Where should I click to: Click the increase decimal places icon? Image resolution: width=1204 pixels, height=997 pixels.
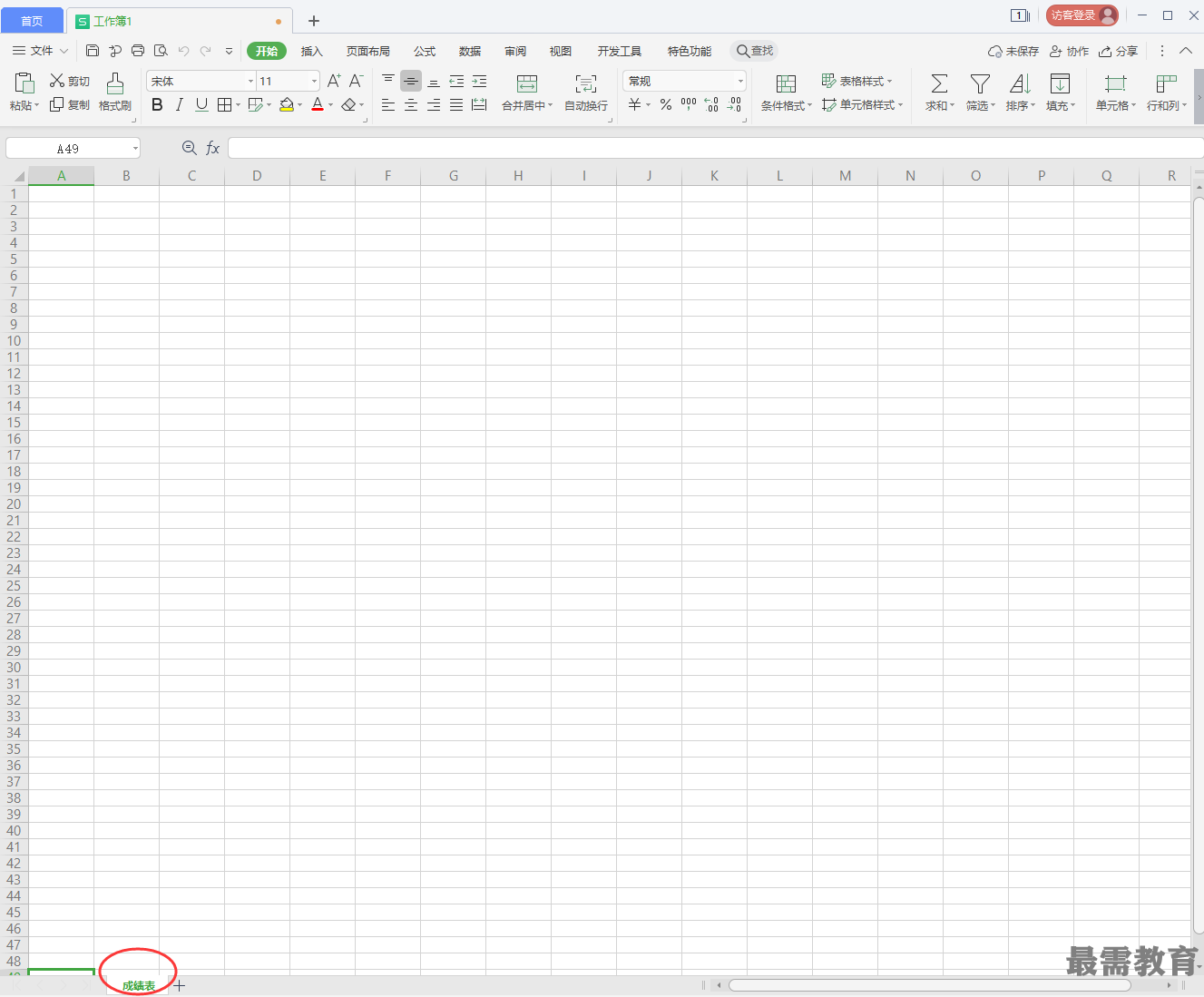[x=711, y=105]
